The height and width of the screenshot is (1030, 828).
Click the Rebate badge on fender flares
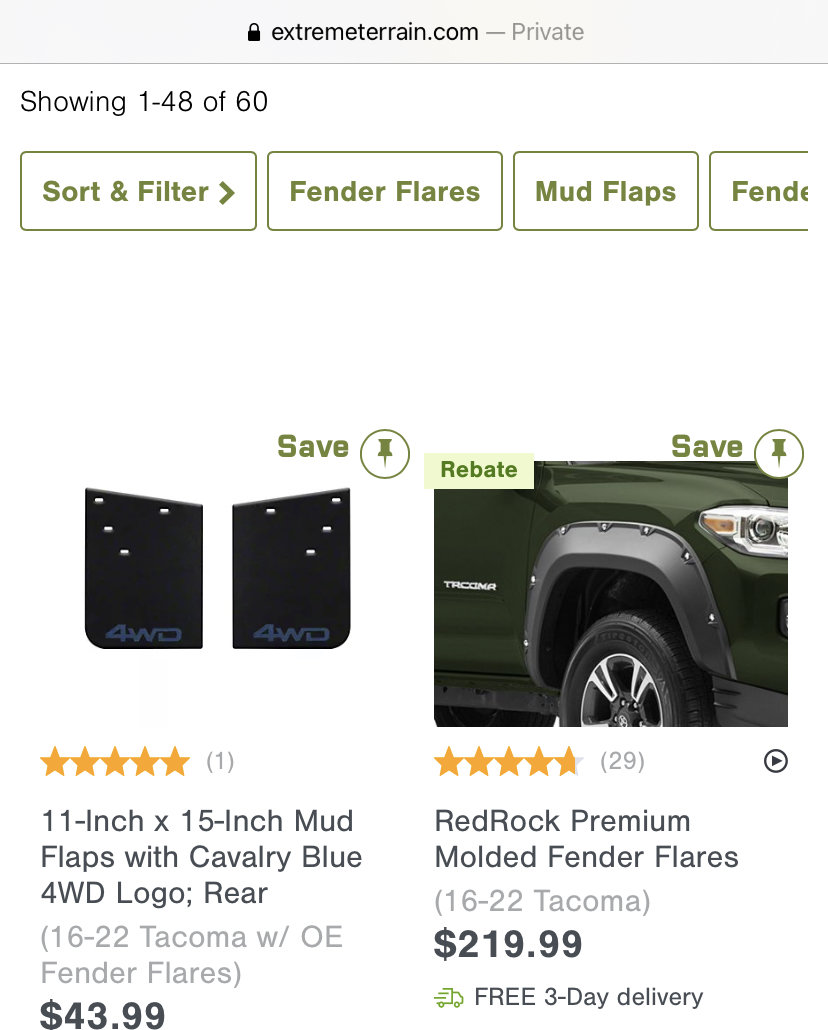[x=478, y=470]
